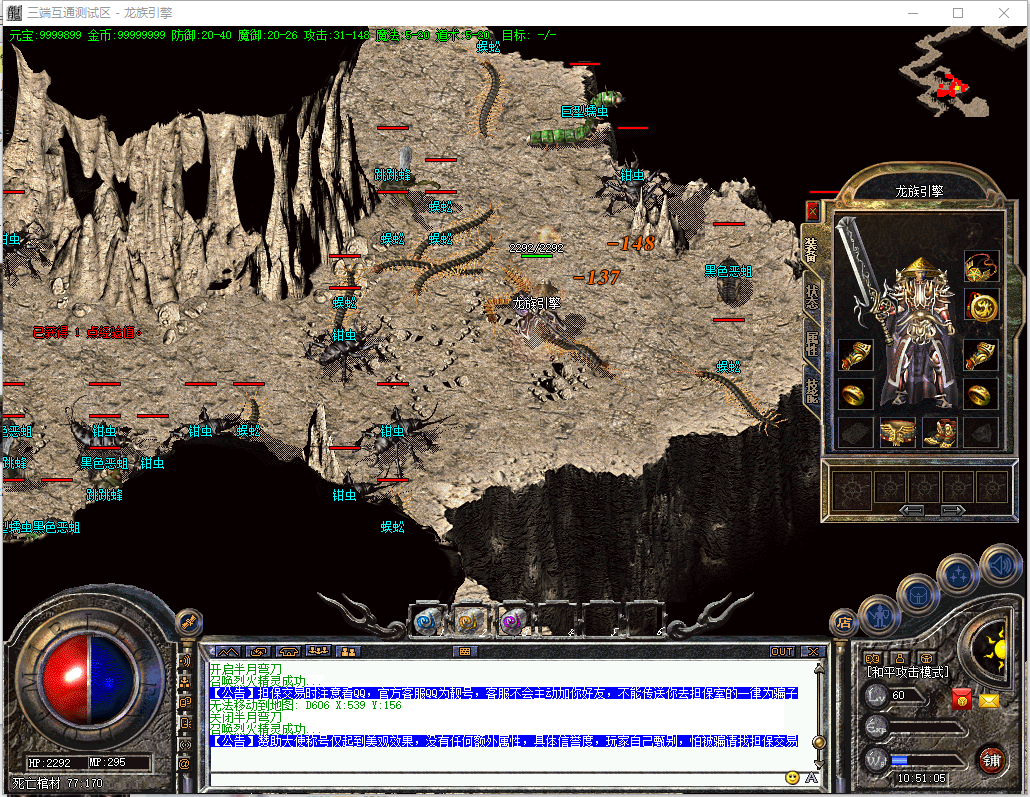Click the OUT button on chat bar
The height and width of the screenshot is (797, 1030).
click(x=782, y=651)
